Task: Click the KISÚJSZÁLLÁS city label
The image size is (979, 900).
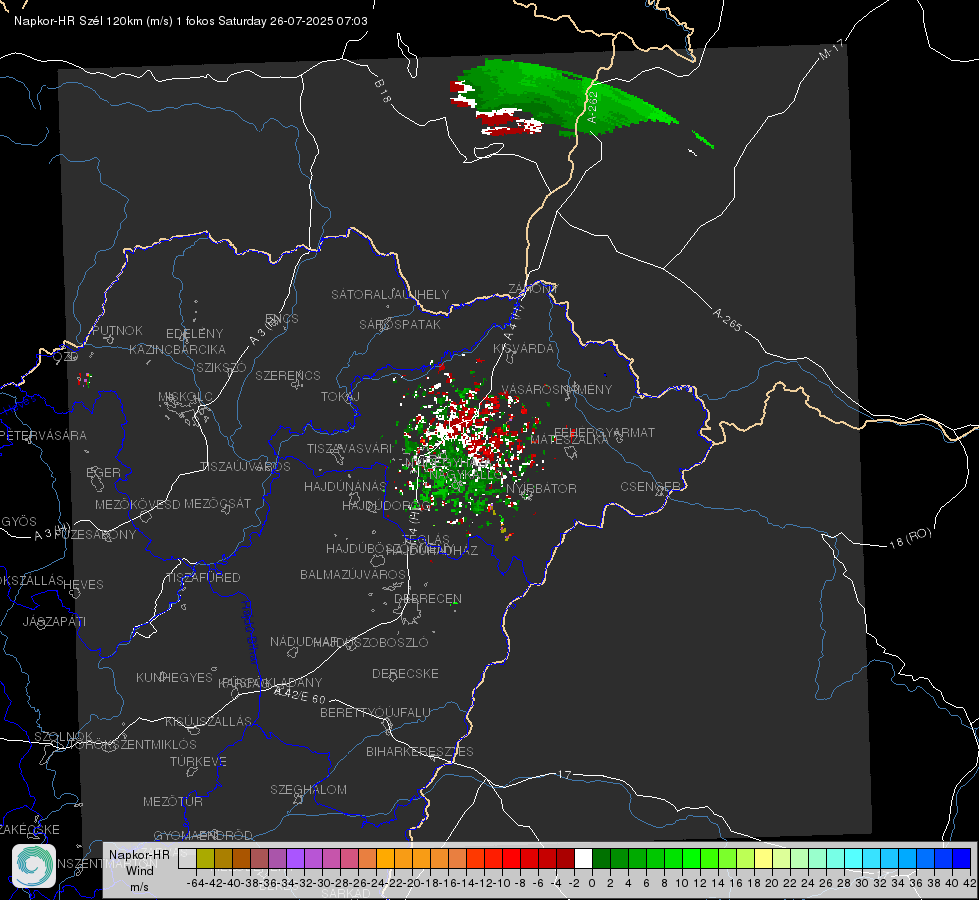Action: point(209,721)
